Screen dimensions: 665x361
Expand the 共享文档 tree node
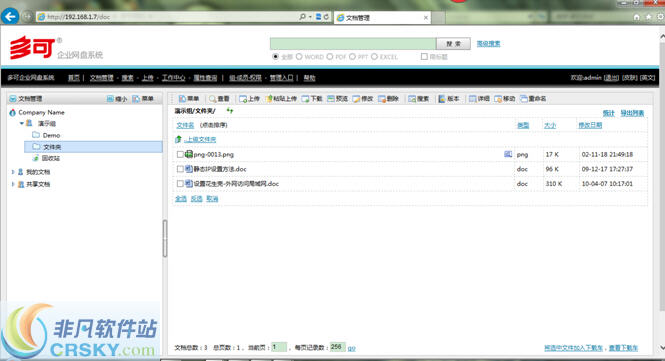(x=13, y=184)
